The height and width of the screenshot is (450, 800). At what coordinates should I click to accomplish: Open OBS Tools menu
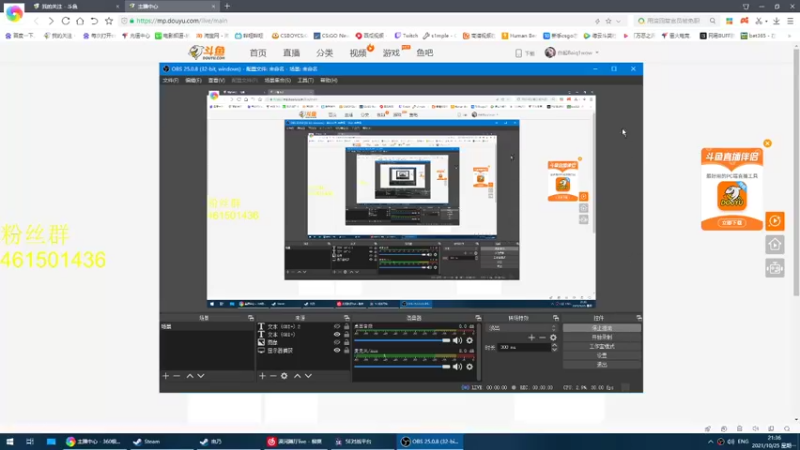pos(305,81)
